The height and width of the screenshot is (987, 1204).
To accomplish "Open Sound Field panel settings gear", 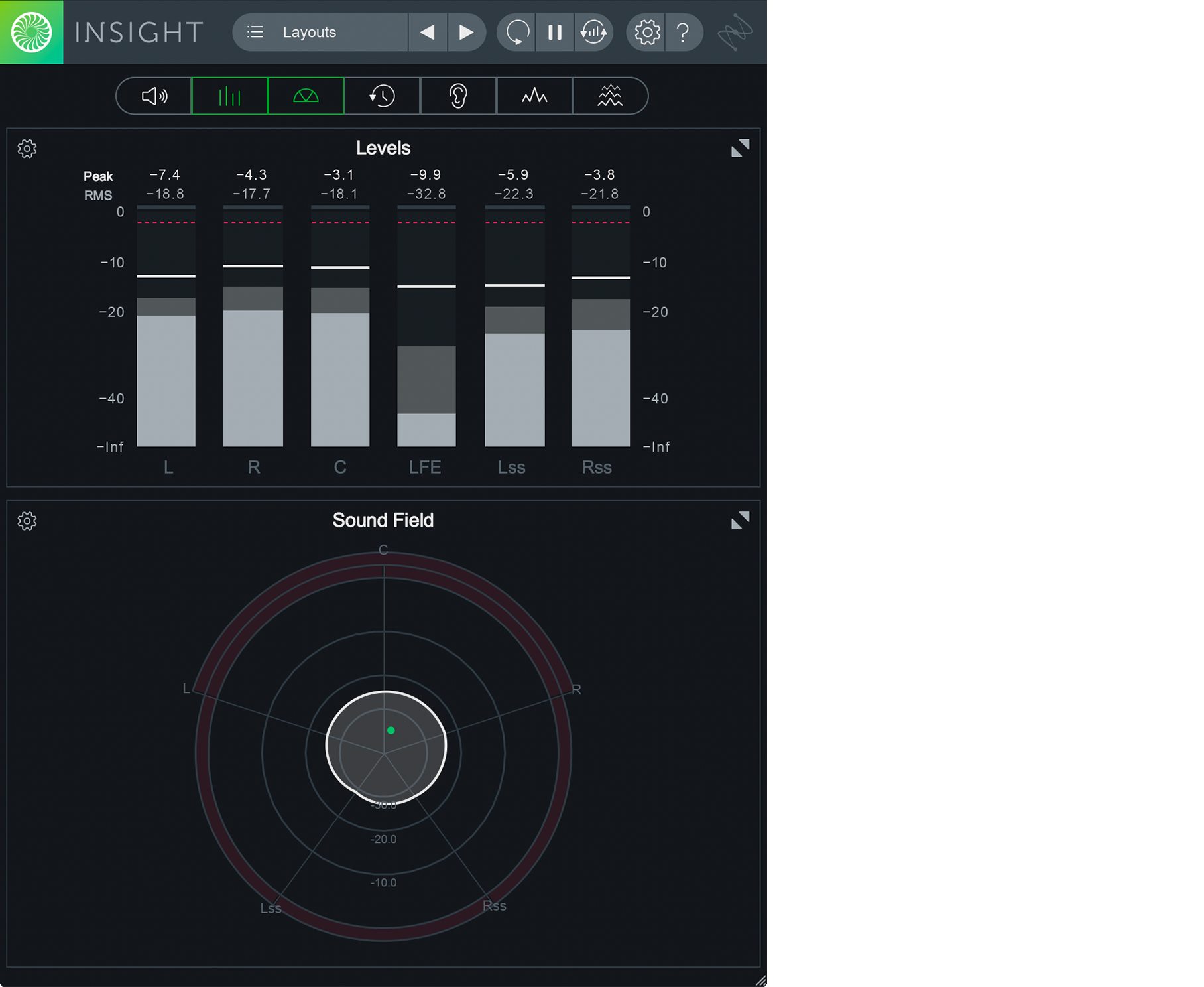I will tap(27, 521).
